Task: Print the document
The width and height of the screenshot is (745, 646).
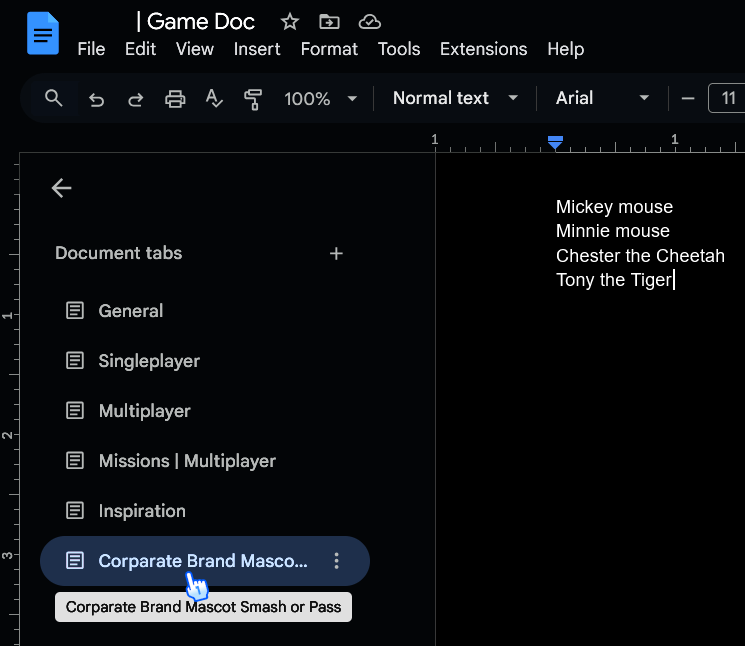Action: (x=175, y=99)
